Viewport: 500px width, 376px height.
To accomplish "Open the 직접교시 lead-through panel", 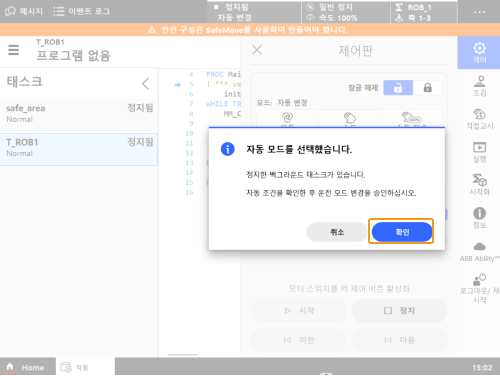I will pyautogui.click(x=479, y=119).
